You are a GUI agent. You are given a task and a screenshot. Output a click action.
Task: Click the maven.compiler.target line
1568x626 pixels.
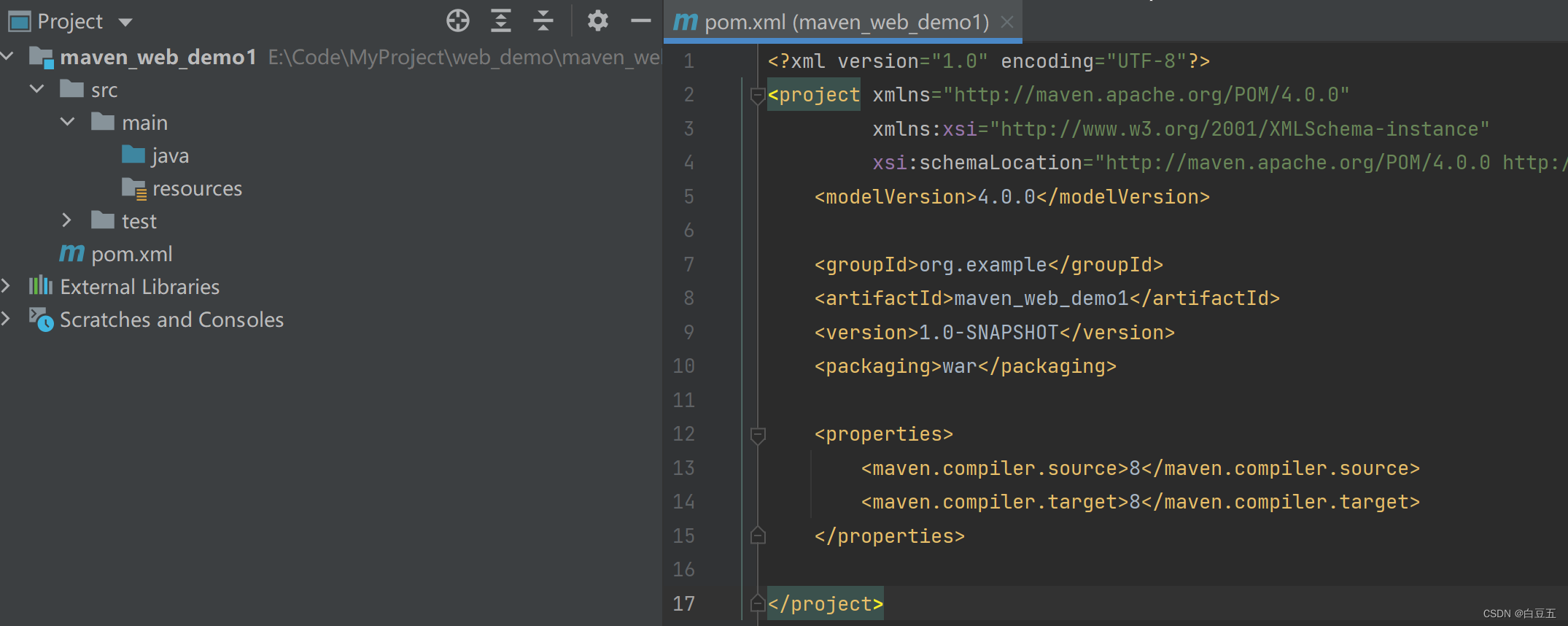click(x=1141, y=502)
